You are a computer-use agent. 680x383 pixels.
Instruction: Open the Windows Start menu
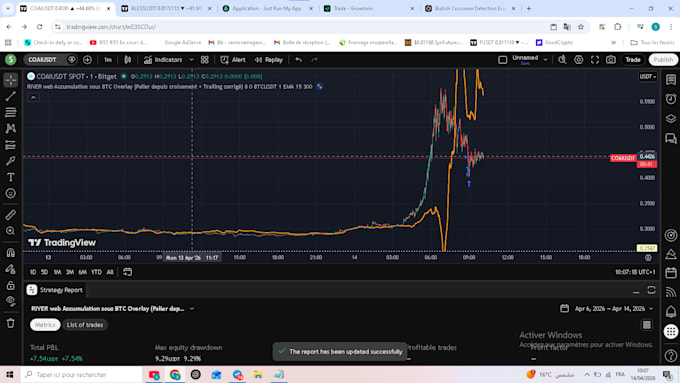tap(10, 374)
